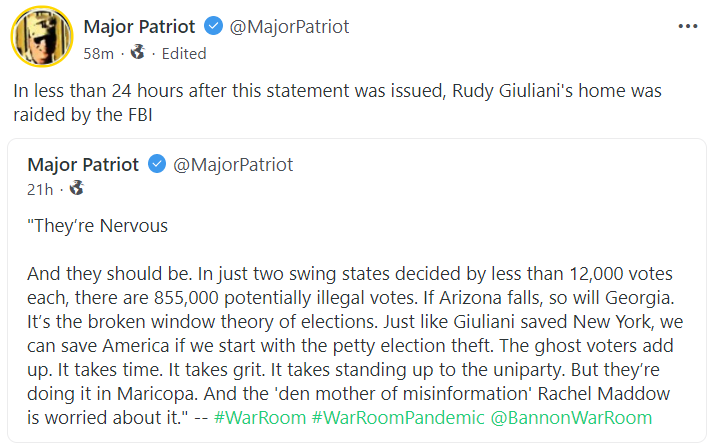Click the verified badge beside the top author name

coord(213,27)
